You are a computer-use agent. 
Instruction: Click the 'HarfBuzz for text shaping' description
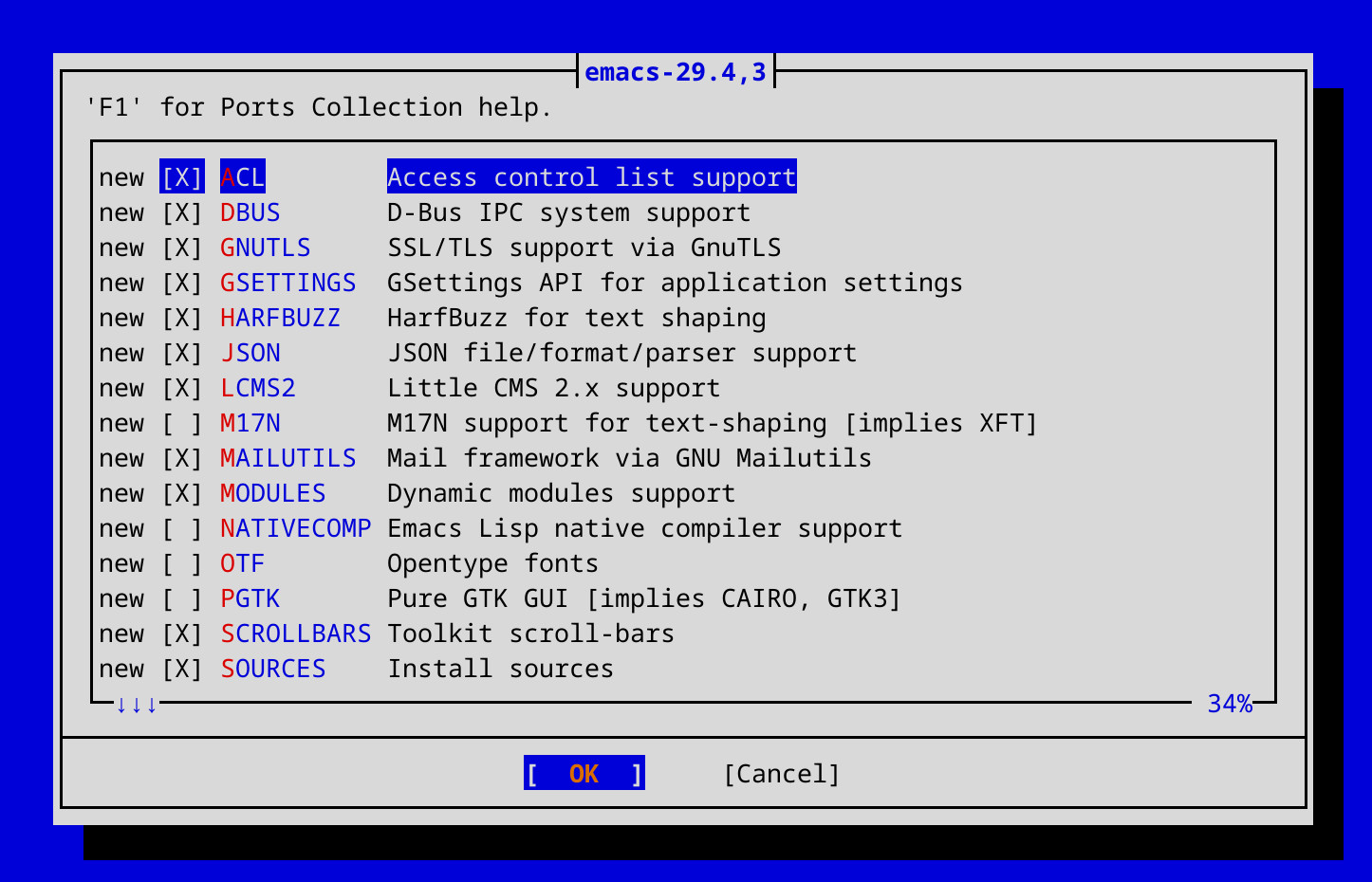coord(577,318)
